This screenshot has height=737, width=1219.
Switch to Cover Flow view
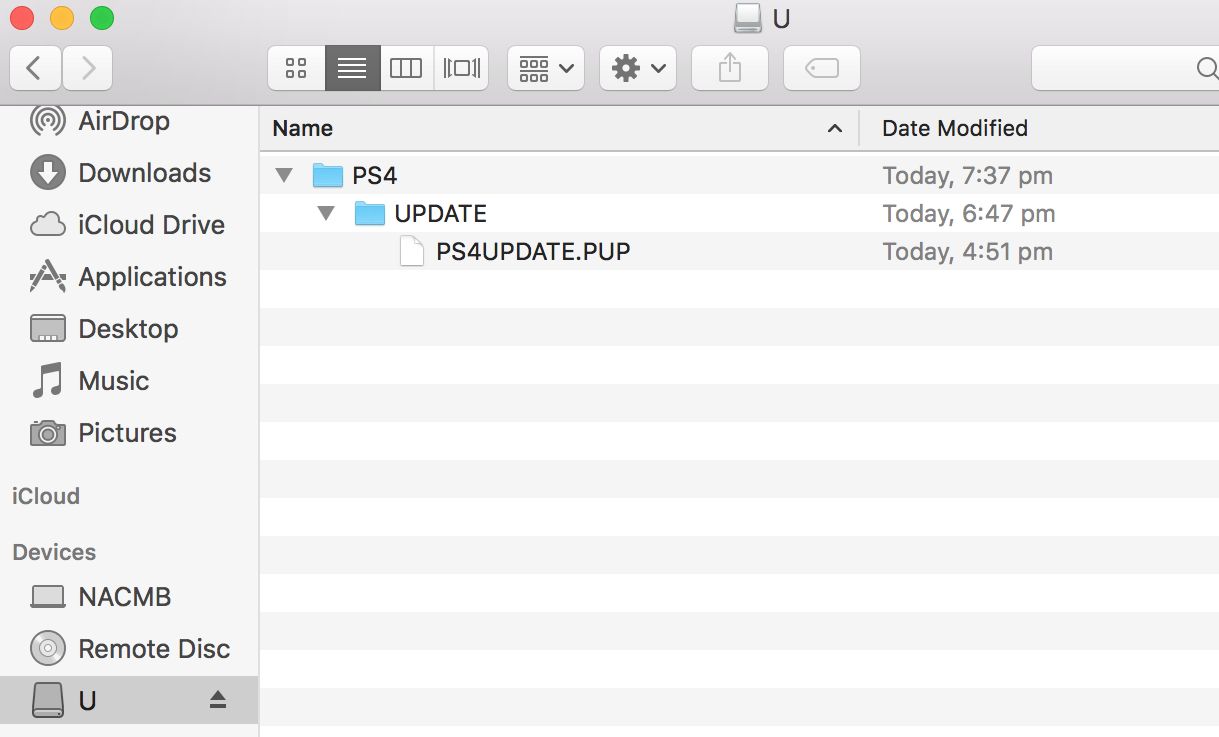pos(461,68)
